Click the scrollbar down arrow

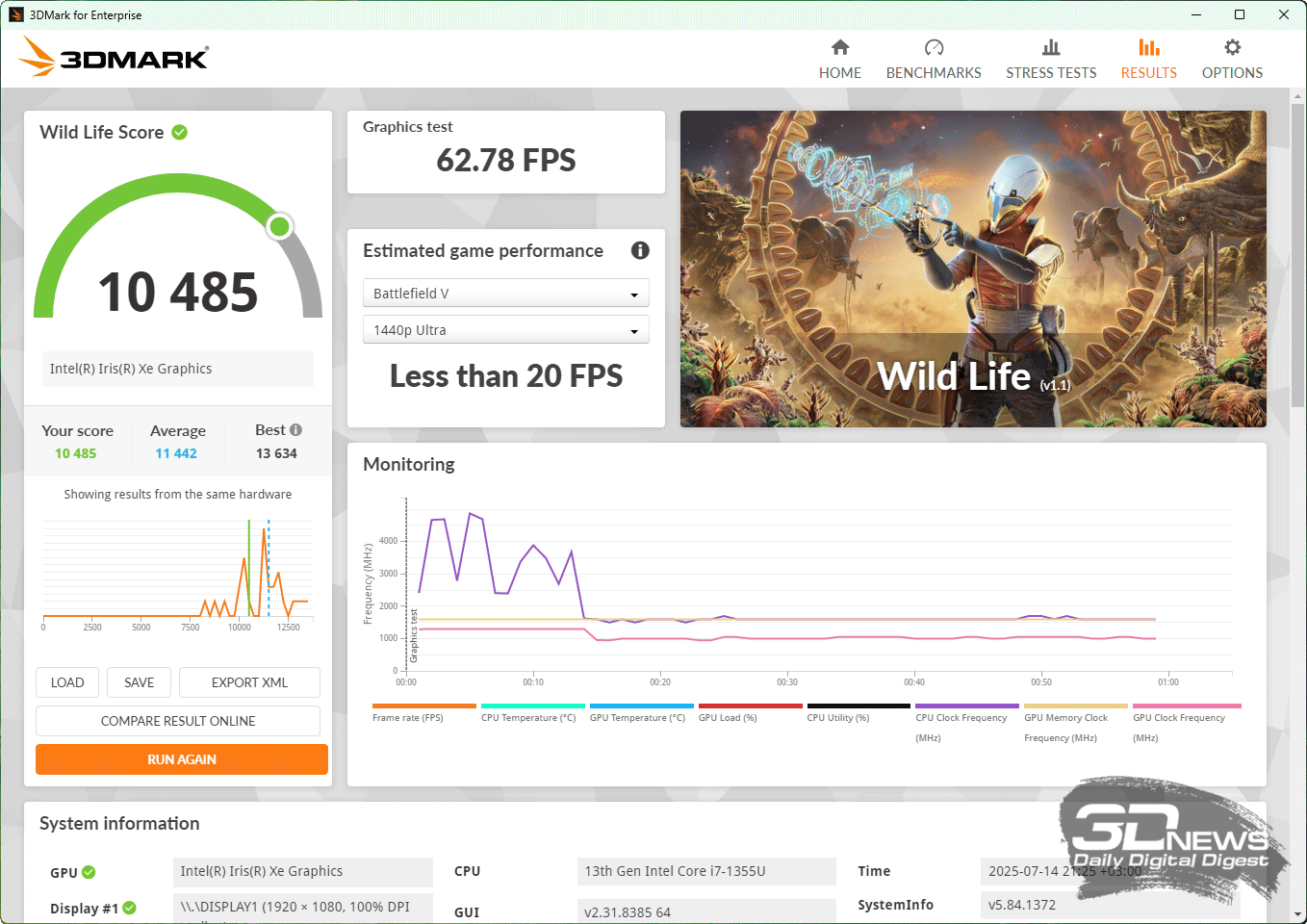click(1297, 913)
